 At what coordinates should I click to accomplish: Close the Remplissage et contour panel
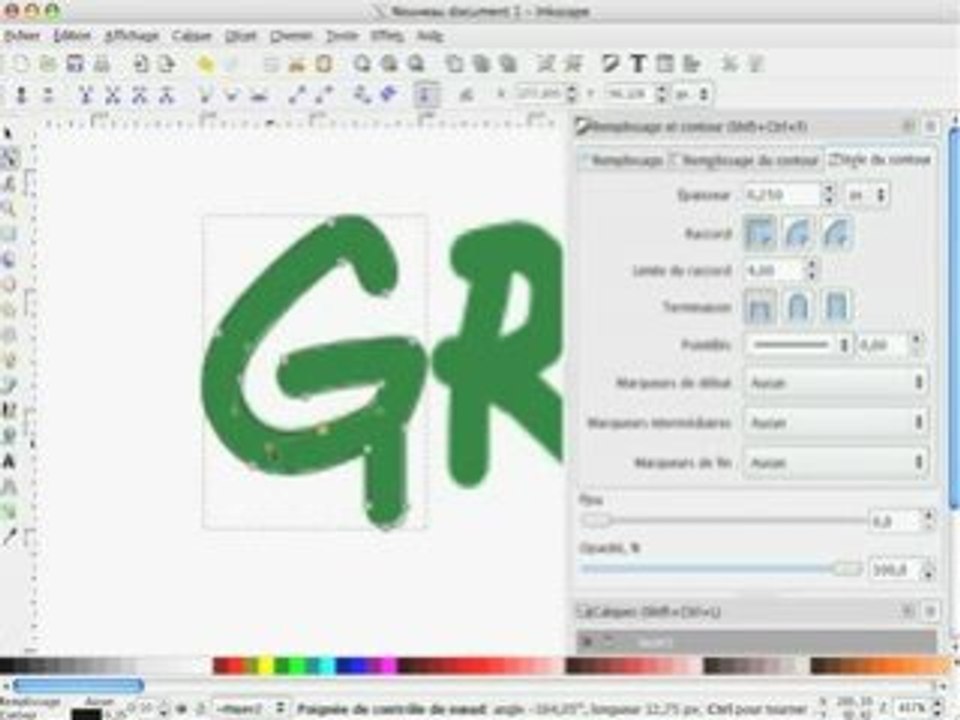click(931, 127)
